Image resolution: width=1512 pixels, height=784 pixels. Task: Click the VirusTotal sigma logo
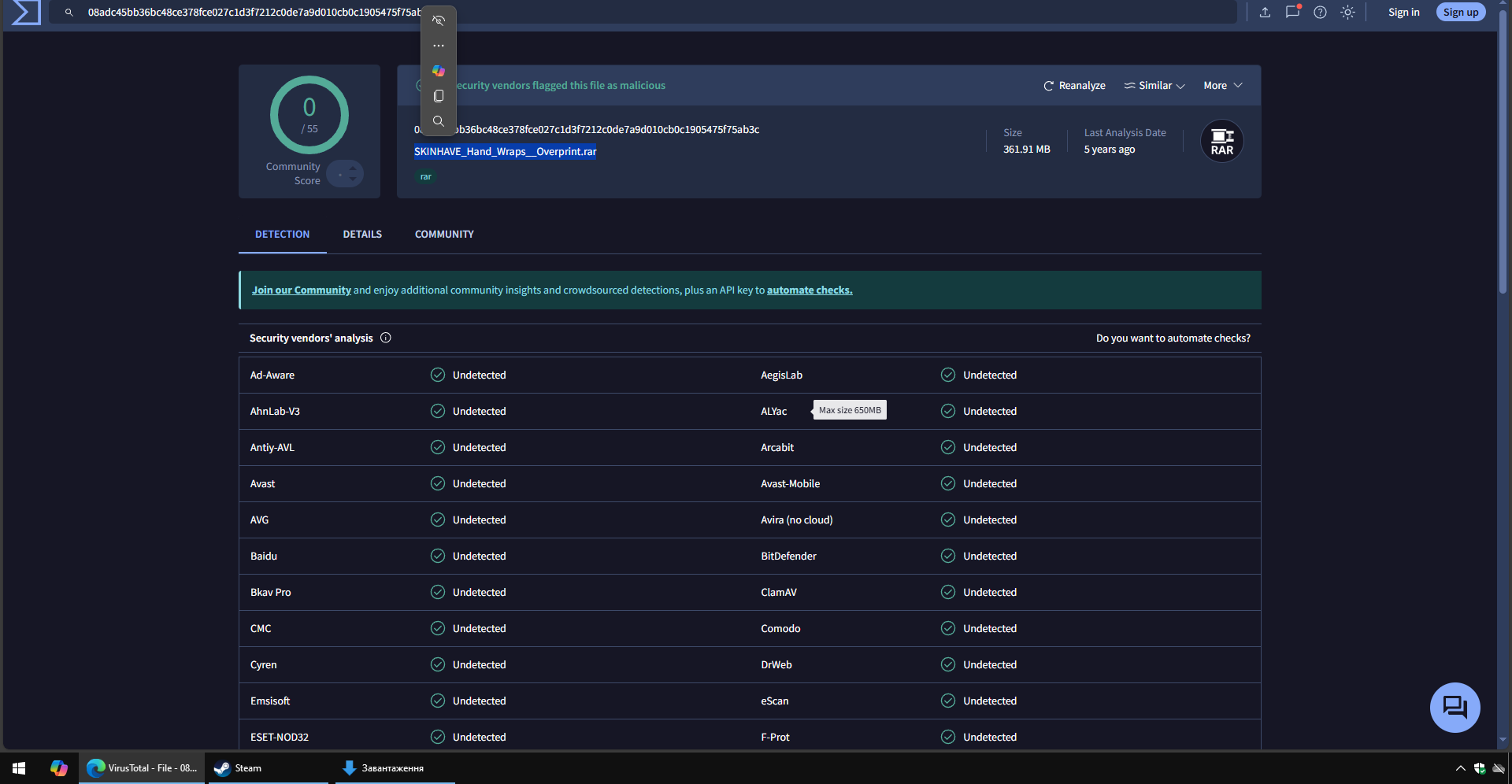(x=26, y=12)
